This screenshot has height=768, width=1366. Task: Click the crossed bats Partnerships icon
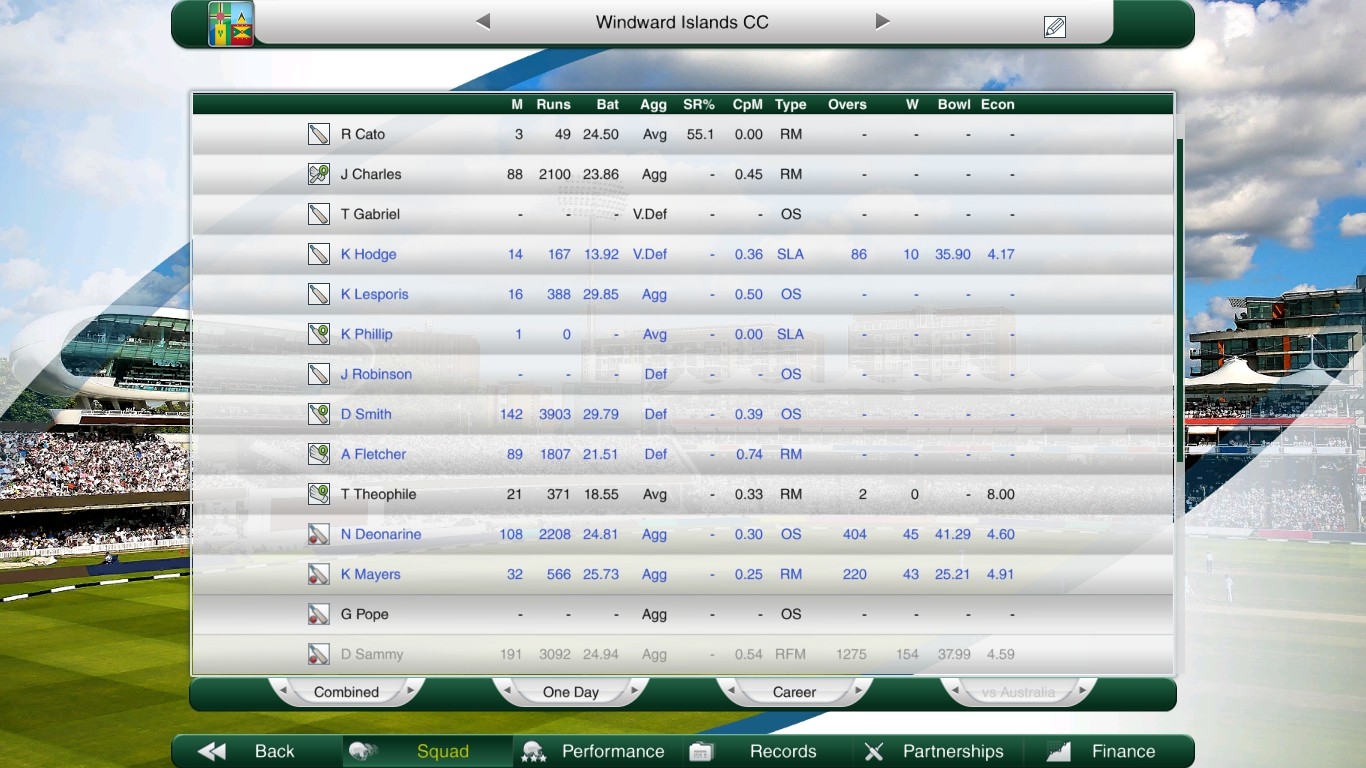click(x=874, y=752)
